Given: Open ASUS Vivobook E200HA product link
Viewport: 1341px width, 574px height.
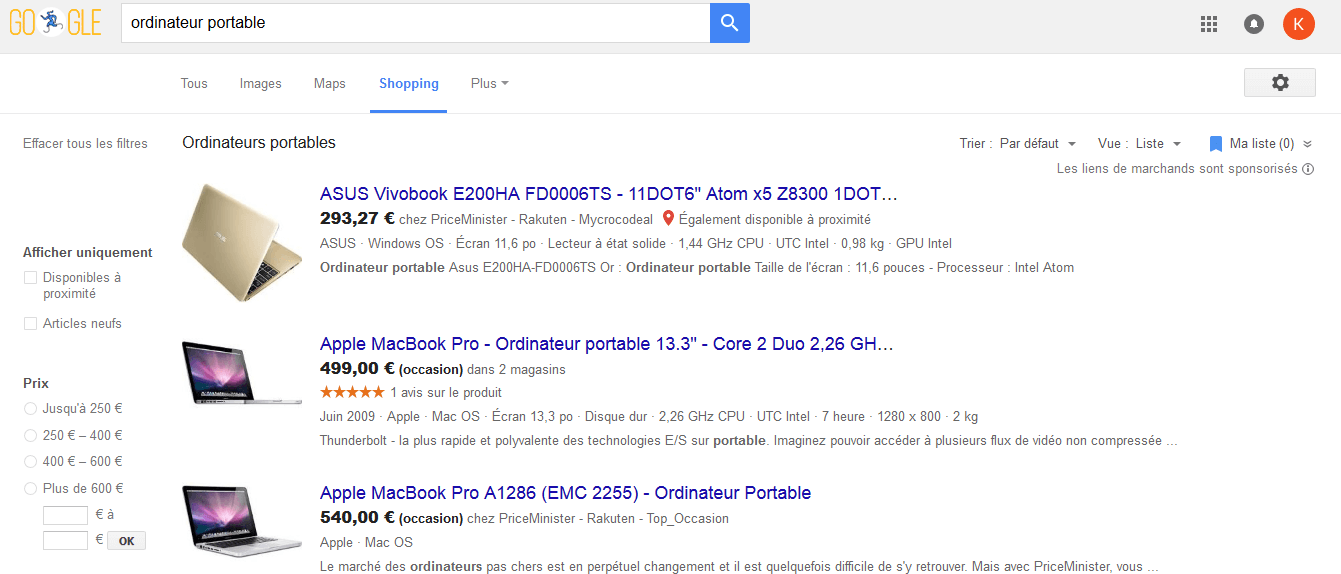Looking at the screenshot, I should (x=608, y=194).
